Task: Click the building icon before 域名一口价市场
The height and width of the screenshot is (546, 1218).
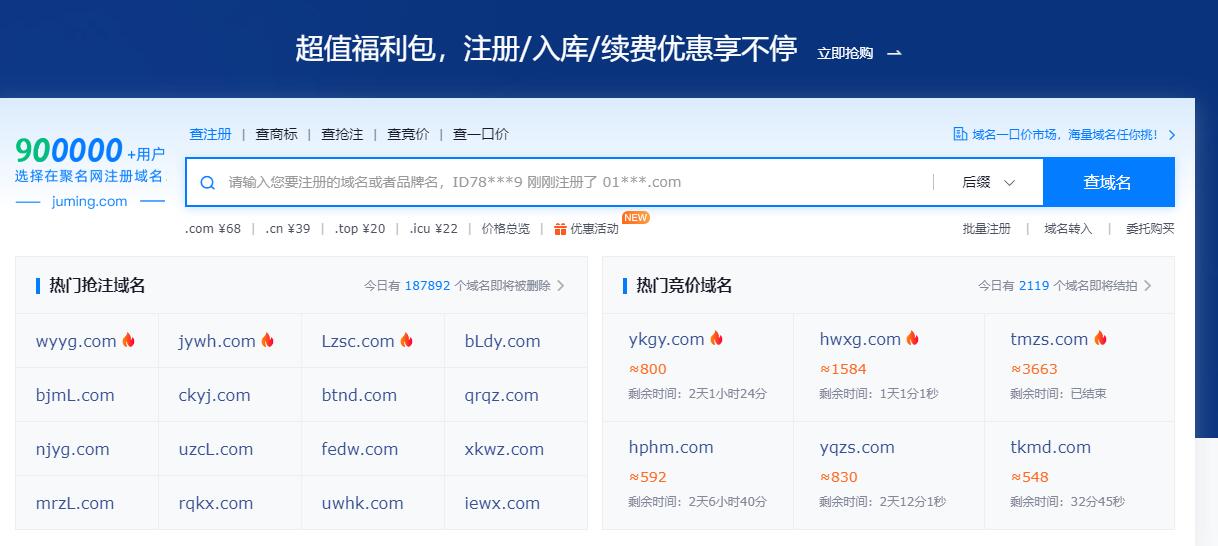Action: click(x=960, y=134)
